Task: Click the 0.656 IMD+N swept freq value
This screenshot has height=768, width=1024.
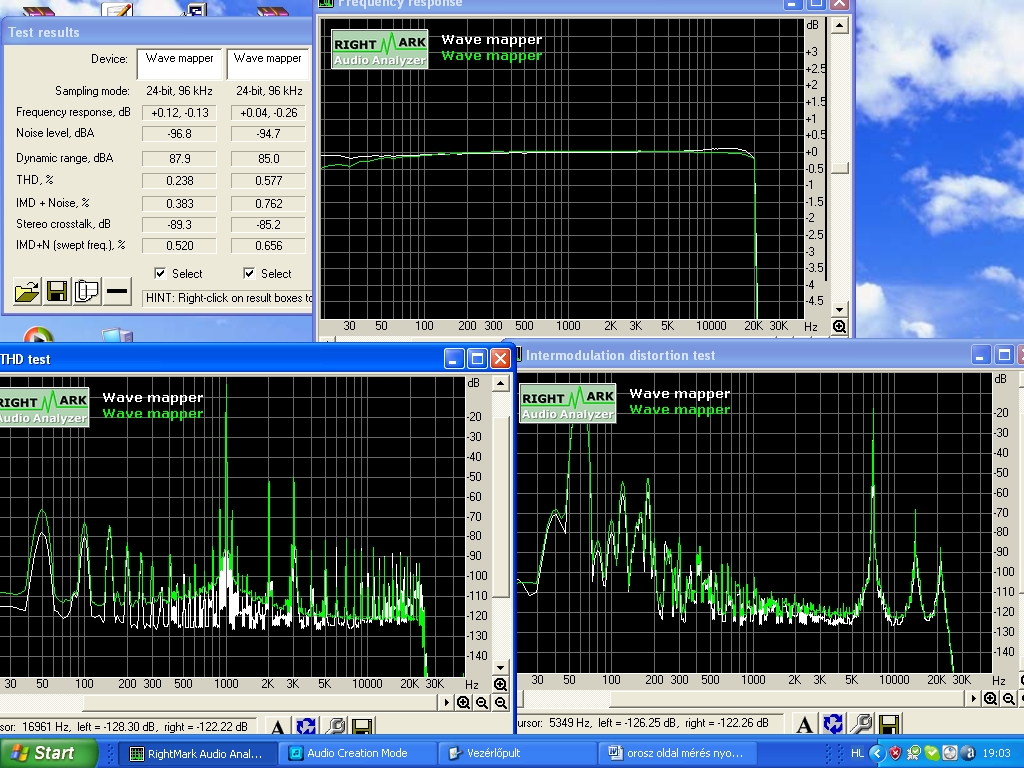Action: (268, 246)
